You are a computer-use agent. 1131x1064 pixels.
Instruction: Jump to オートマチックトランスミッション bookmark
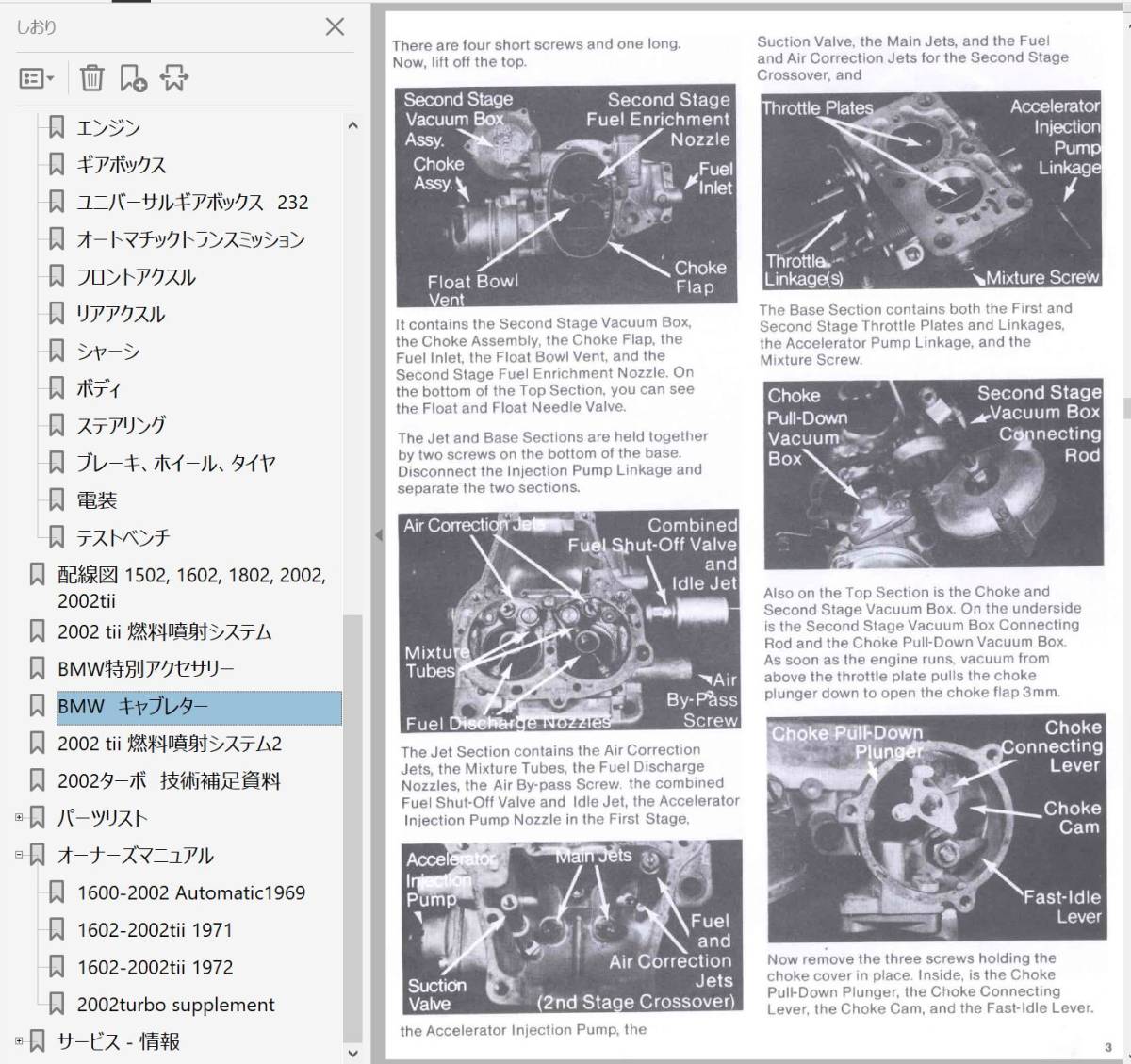190,239
